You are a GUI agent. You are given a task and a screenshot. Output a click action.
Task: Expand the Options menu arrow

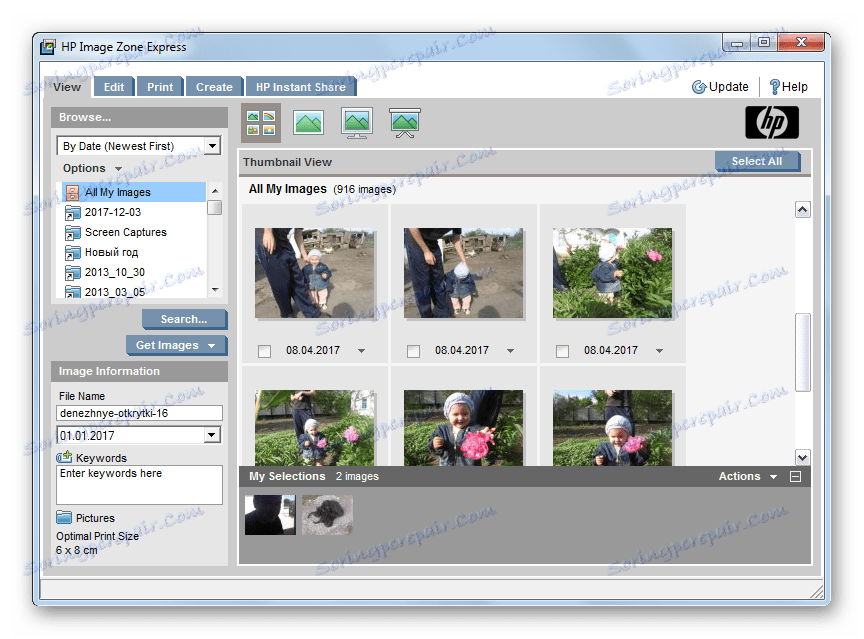118,169
